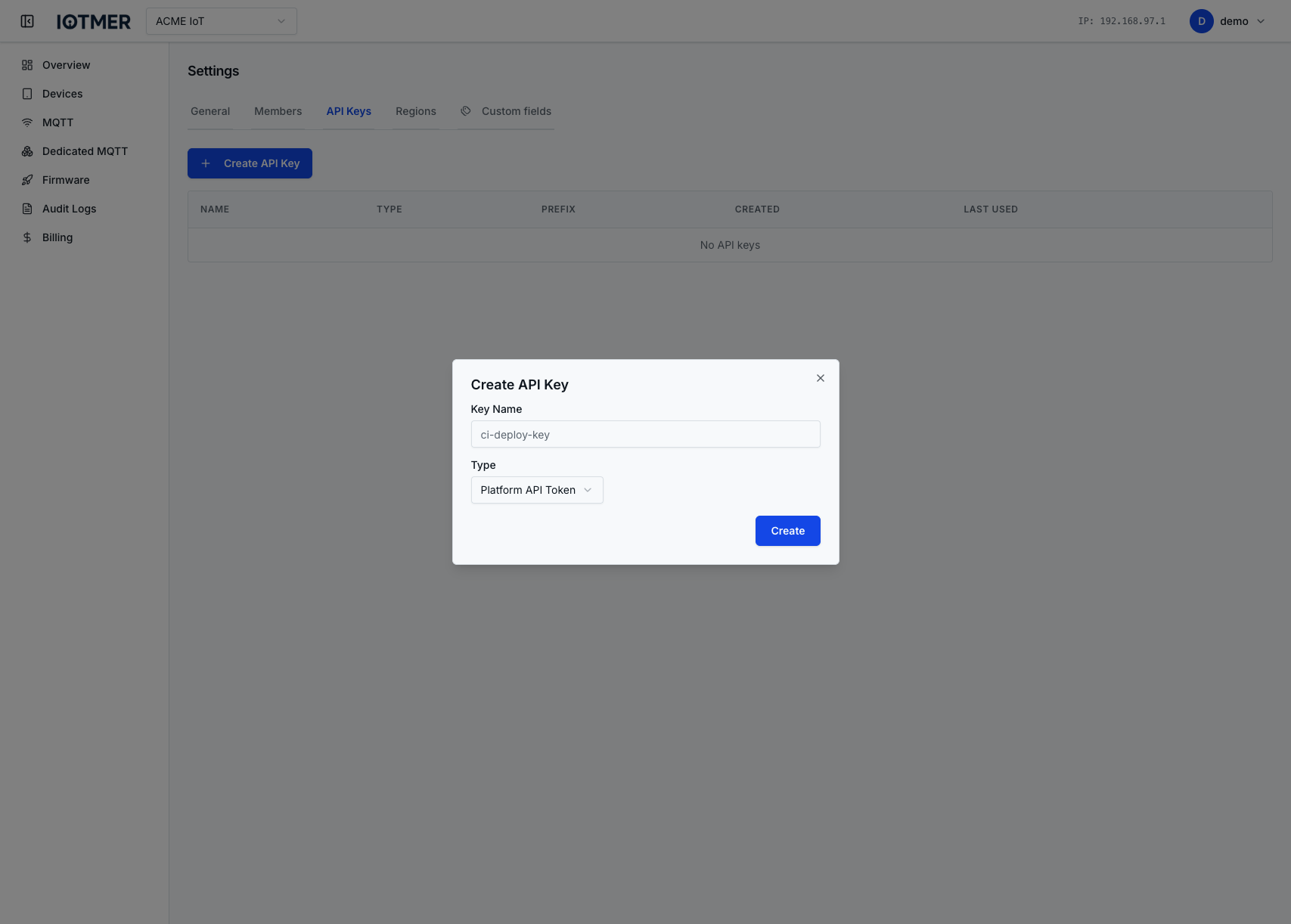Select the Devices icon in the sidebar
Viewport: 1291px width, 924px height.
[27, 94]
